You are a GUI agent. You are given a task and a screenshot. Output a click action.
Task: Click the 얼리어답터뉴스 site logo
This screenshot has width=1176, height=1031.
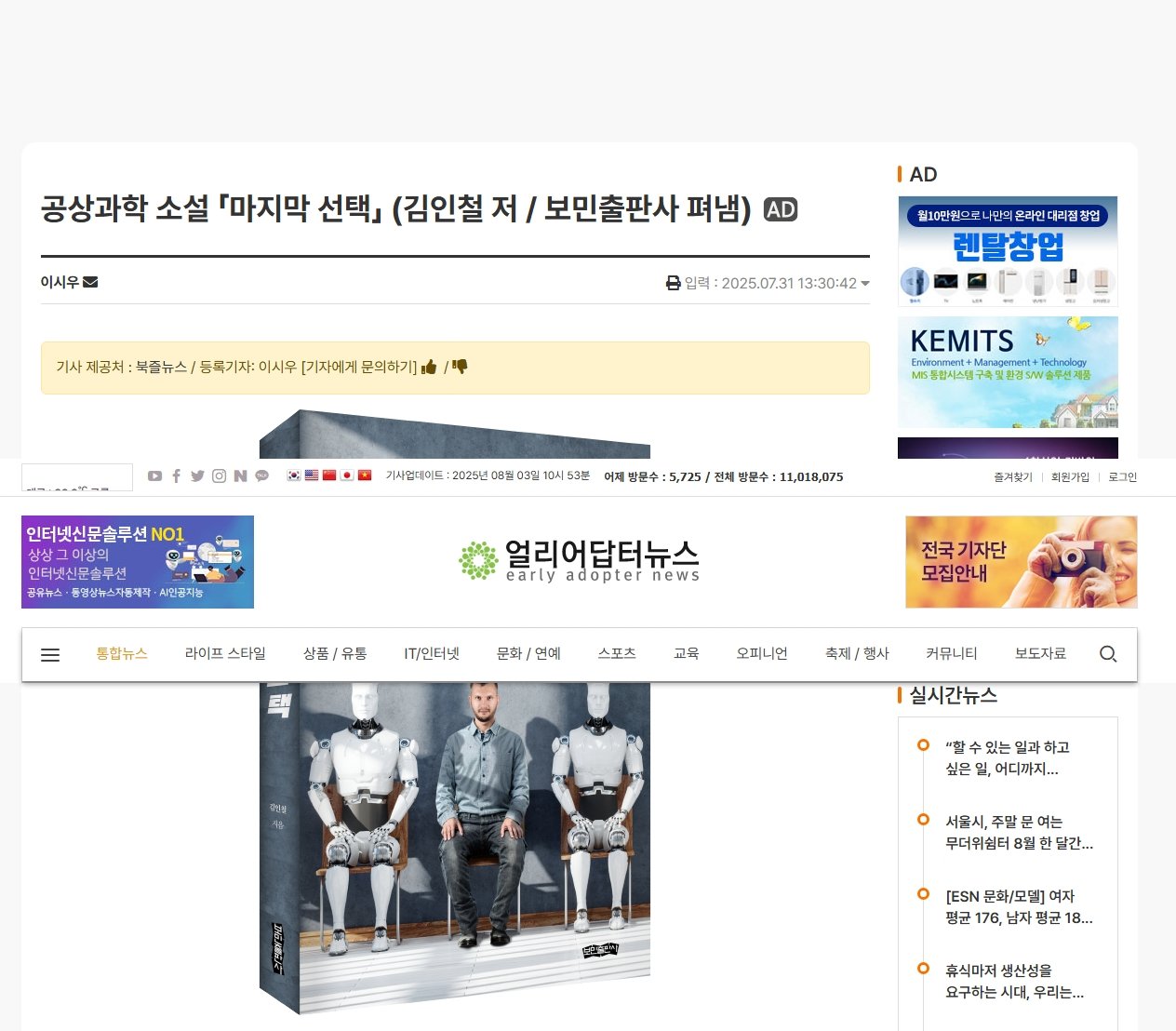(579, 561)
